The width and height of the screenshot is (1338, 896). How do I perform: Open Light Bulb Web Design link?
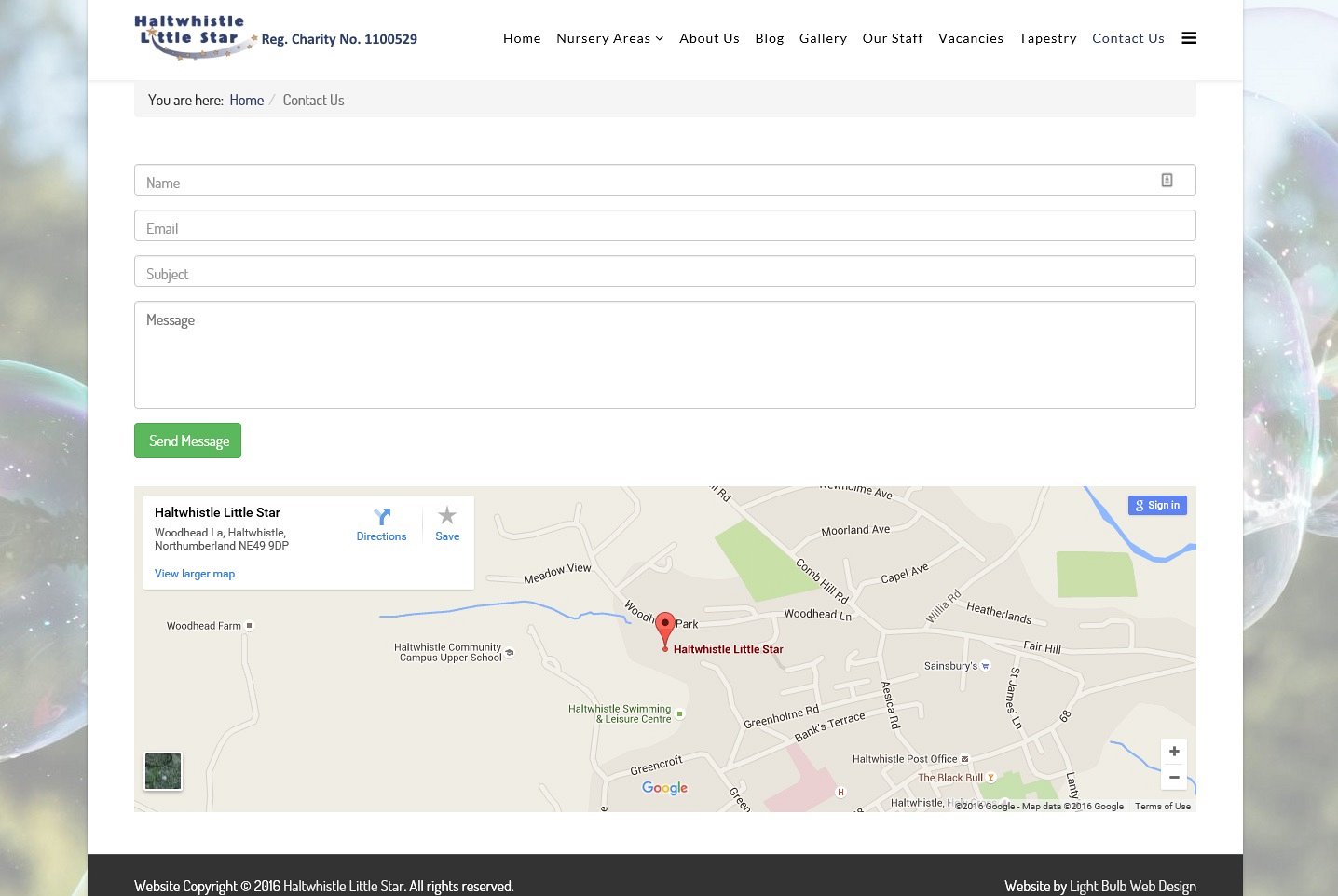coord(1132,886)
